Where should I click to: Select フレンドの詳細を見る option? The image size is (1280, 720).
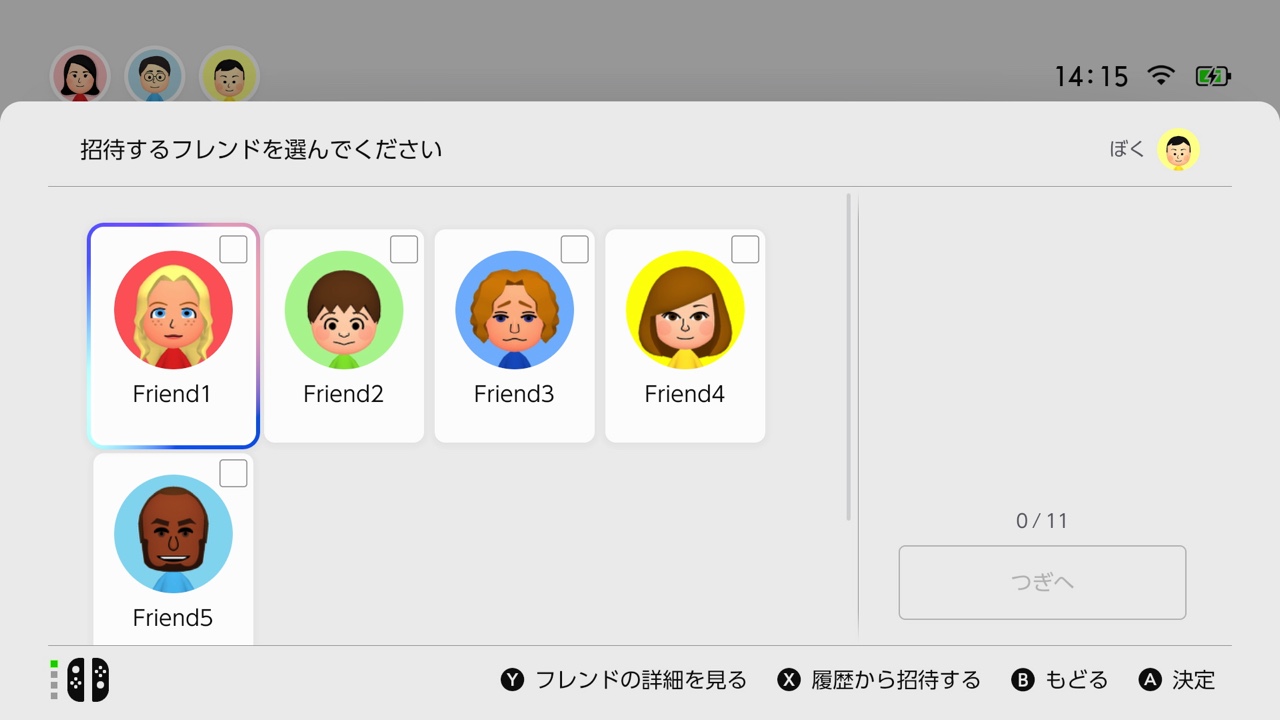(x=641, y=680)
